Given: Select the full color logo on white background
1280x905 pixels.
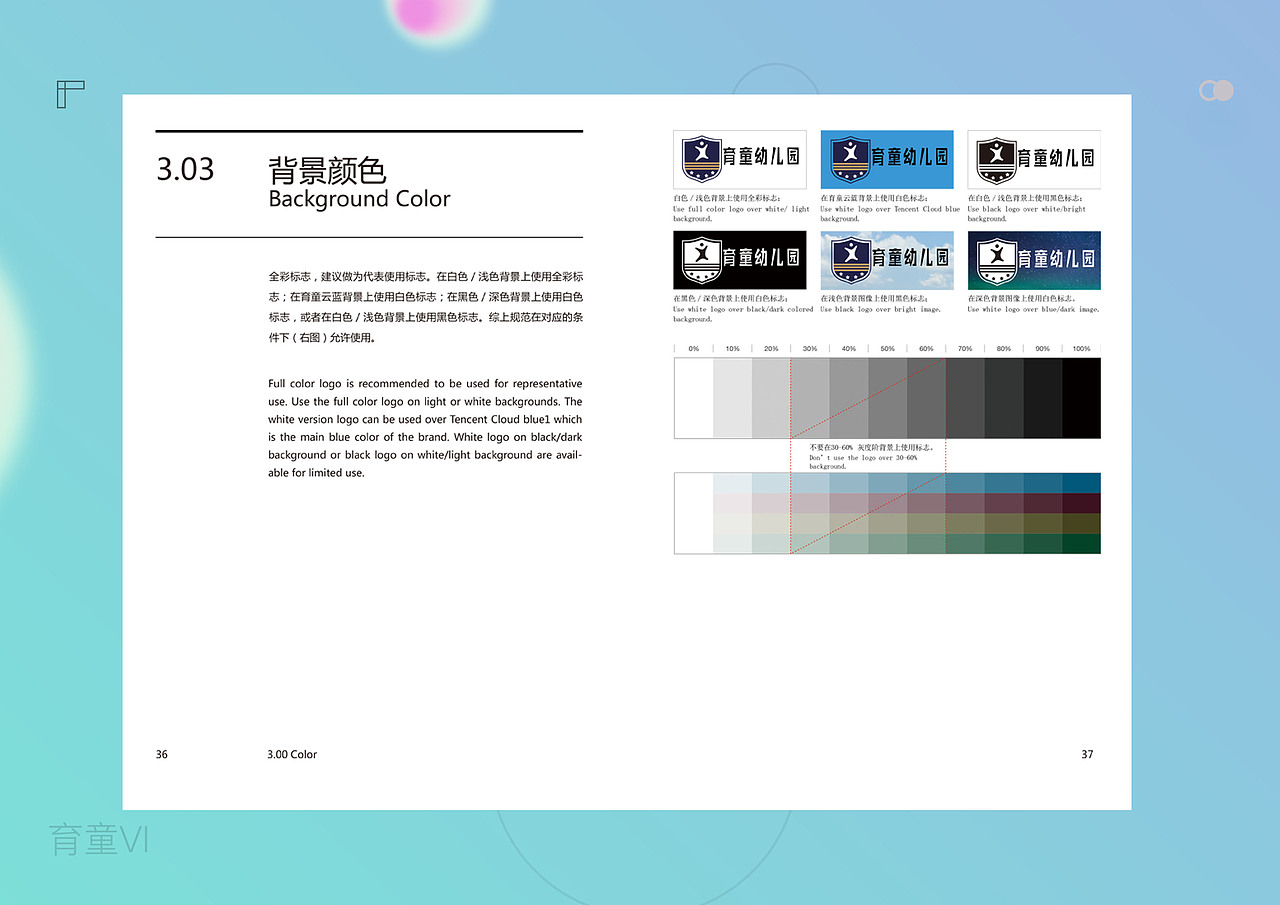Looking at the screenshot, I should (740, 159).
